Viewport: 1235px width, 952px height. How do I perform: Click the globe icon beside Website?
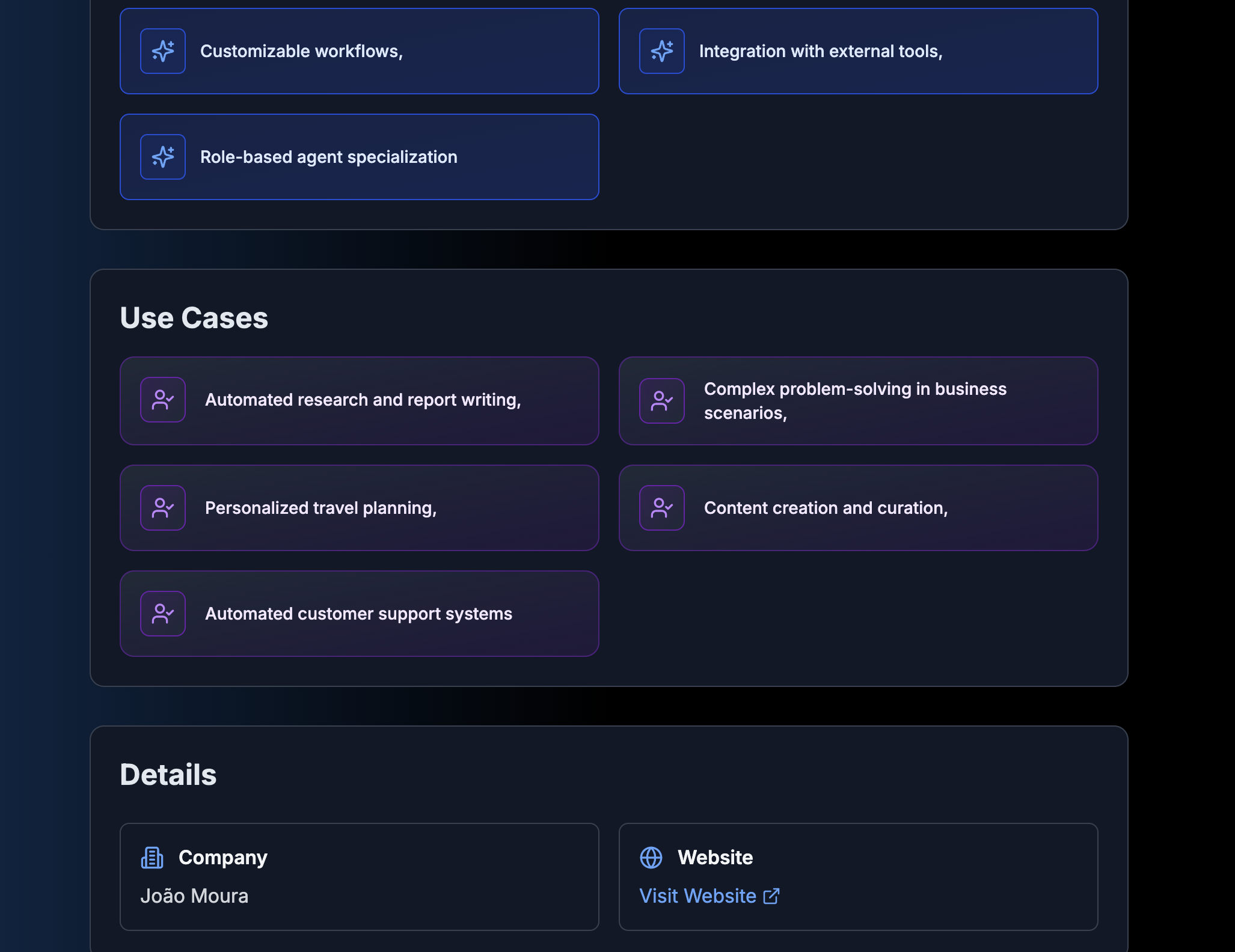651,858
